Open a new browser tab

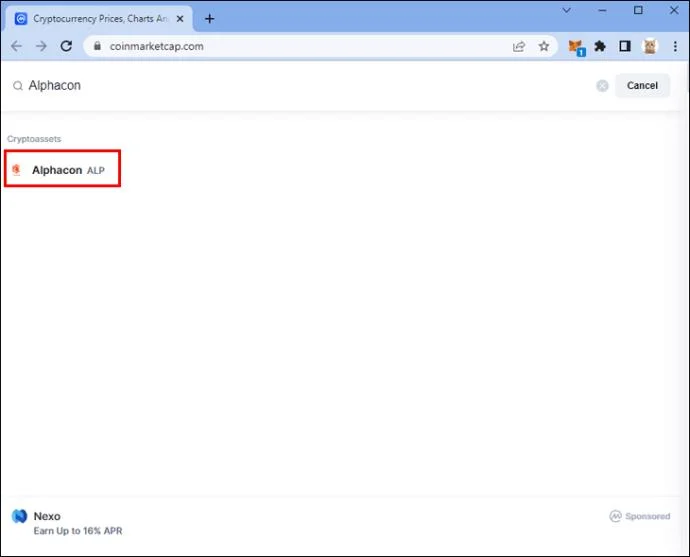point(209,19)
